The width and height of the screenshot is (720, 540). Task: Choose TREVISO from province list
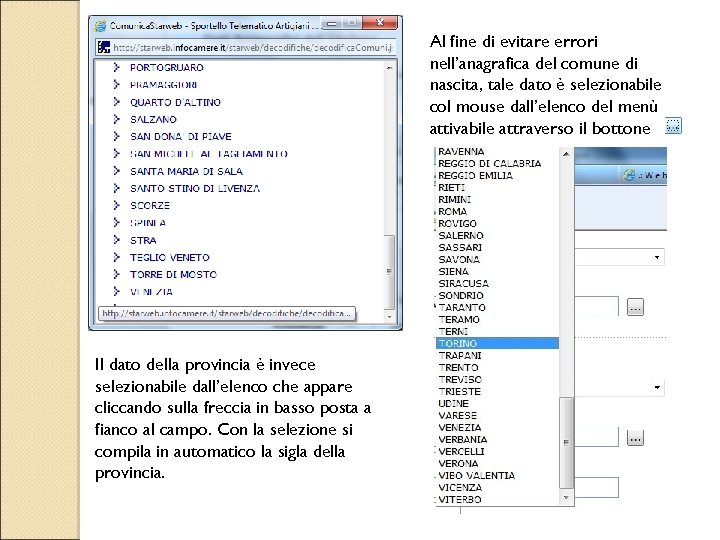click(x=460, y=379)
